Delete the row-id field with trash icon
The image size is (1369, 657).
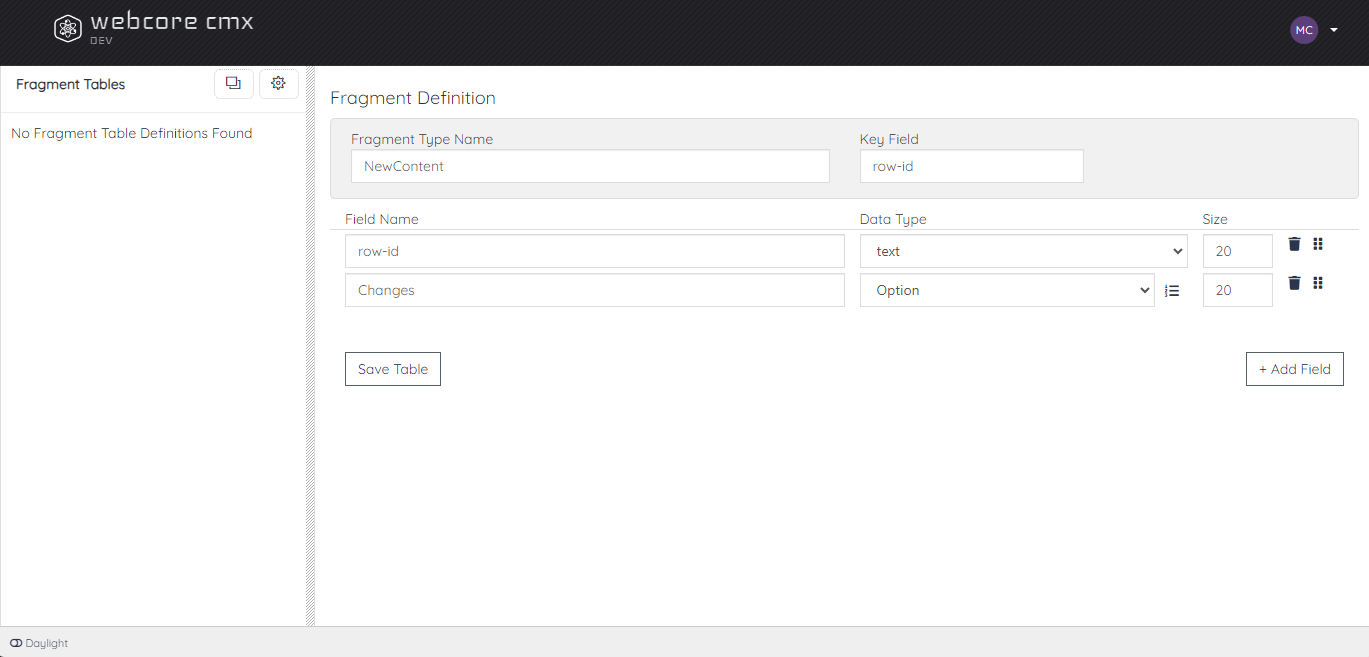[1294, 244]
